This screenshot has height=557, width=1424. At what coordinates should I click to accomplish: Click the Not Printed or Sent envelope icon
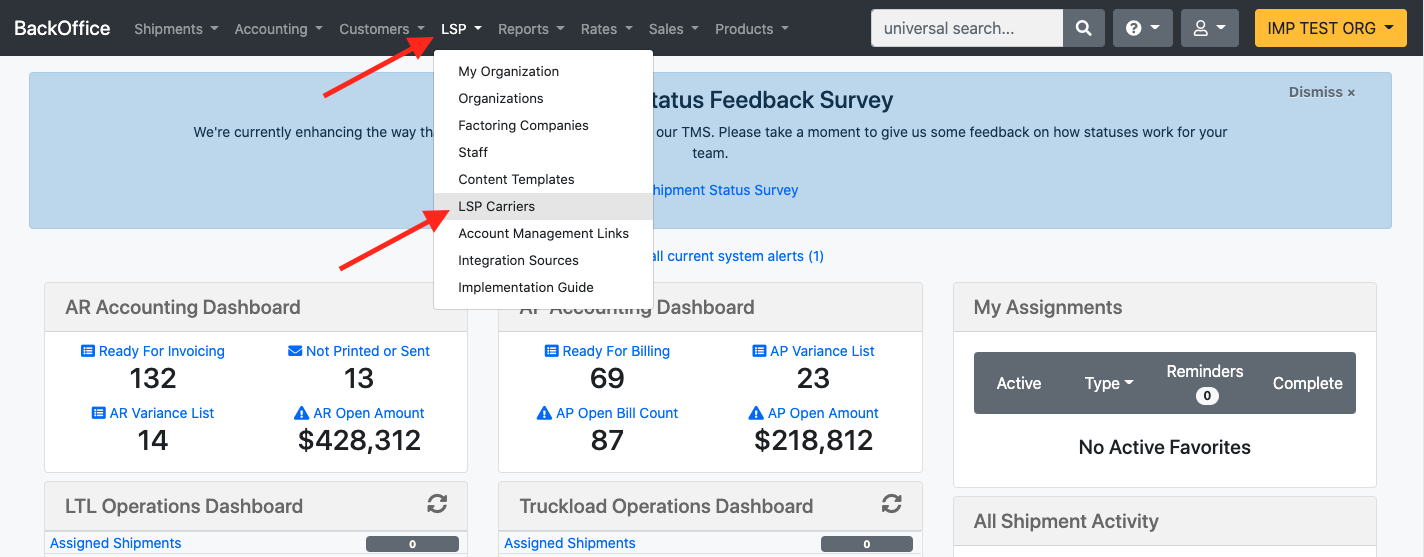295,351
